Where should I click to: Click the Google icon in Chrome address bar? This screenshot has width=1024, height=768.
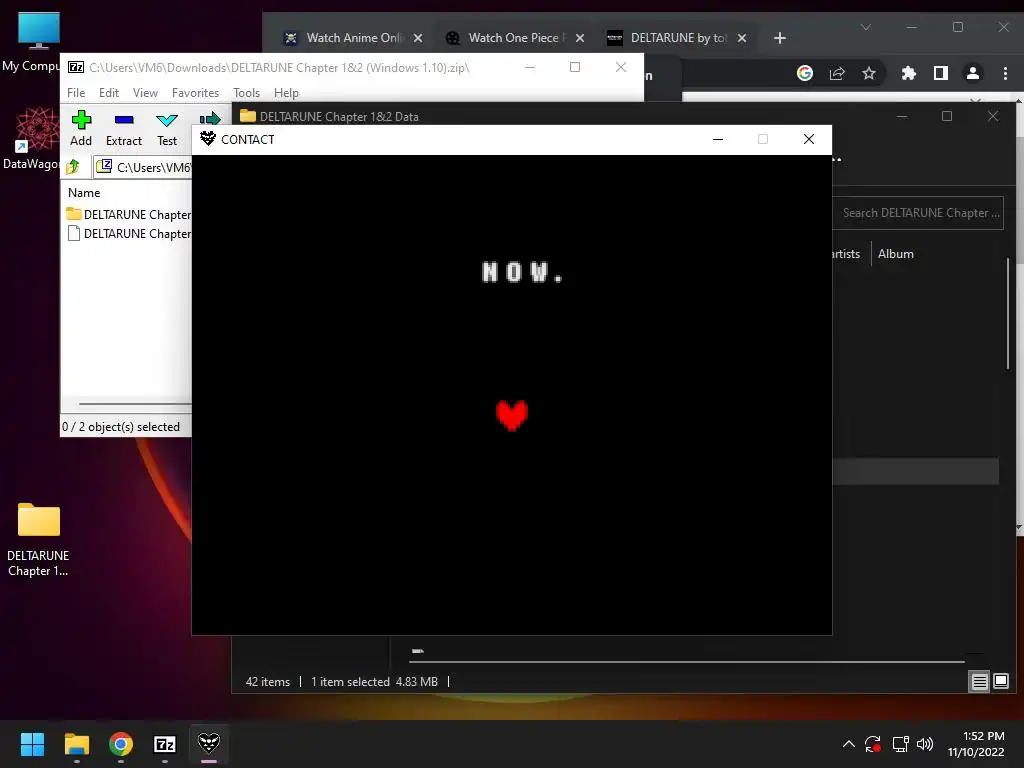tap(805, 73)
